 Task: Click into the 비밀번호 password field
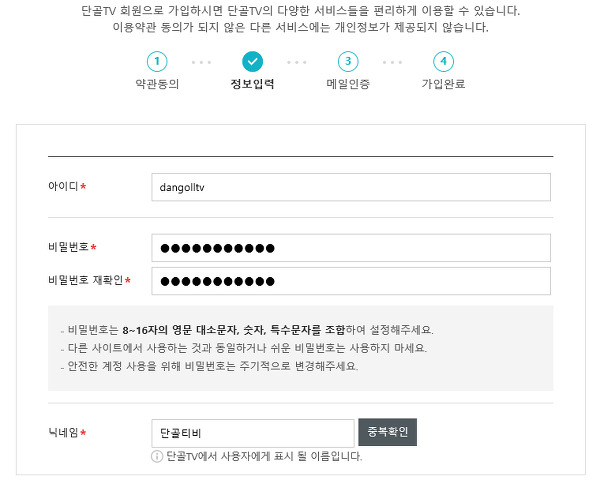pyautogui.click(x=350, y=248)
